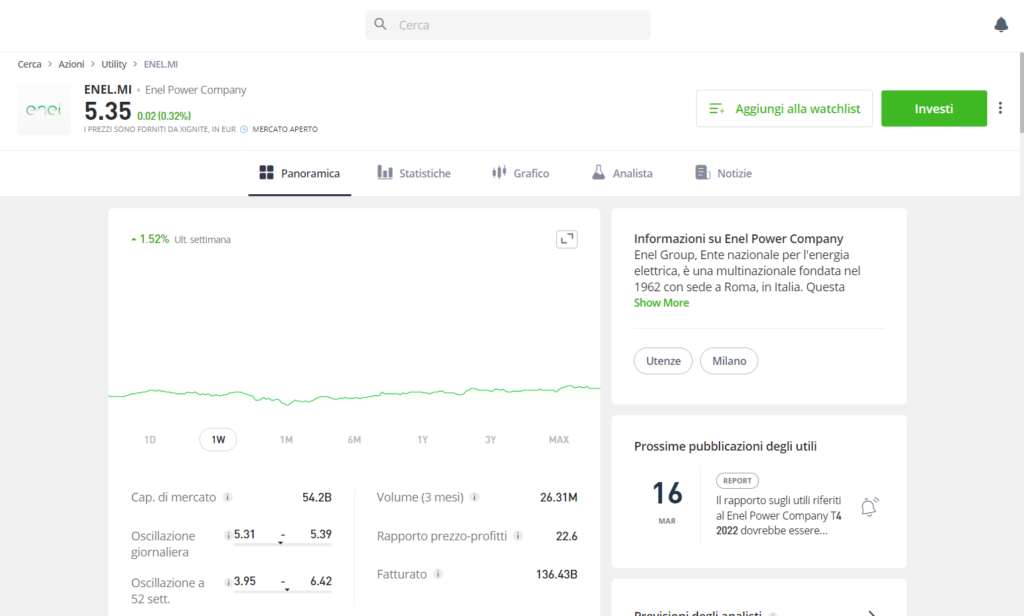The image size is (1024, 616).
Task: Open the notifications bell
Action: tap(1000, 25)
